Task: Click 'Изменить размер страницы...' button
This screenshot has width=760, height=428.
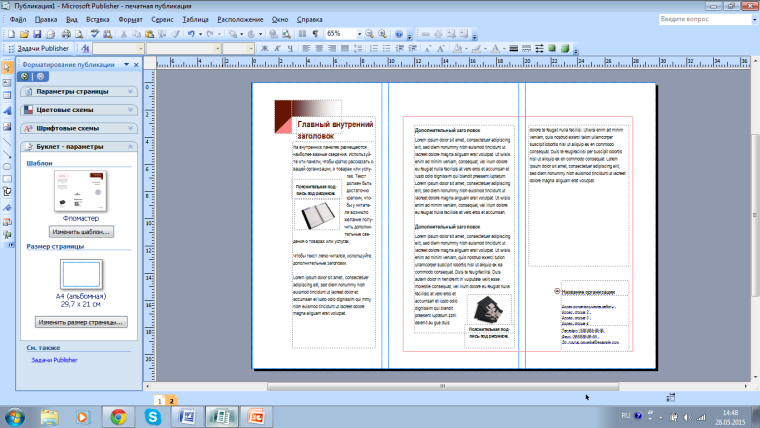Action: pos(81,322)
